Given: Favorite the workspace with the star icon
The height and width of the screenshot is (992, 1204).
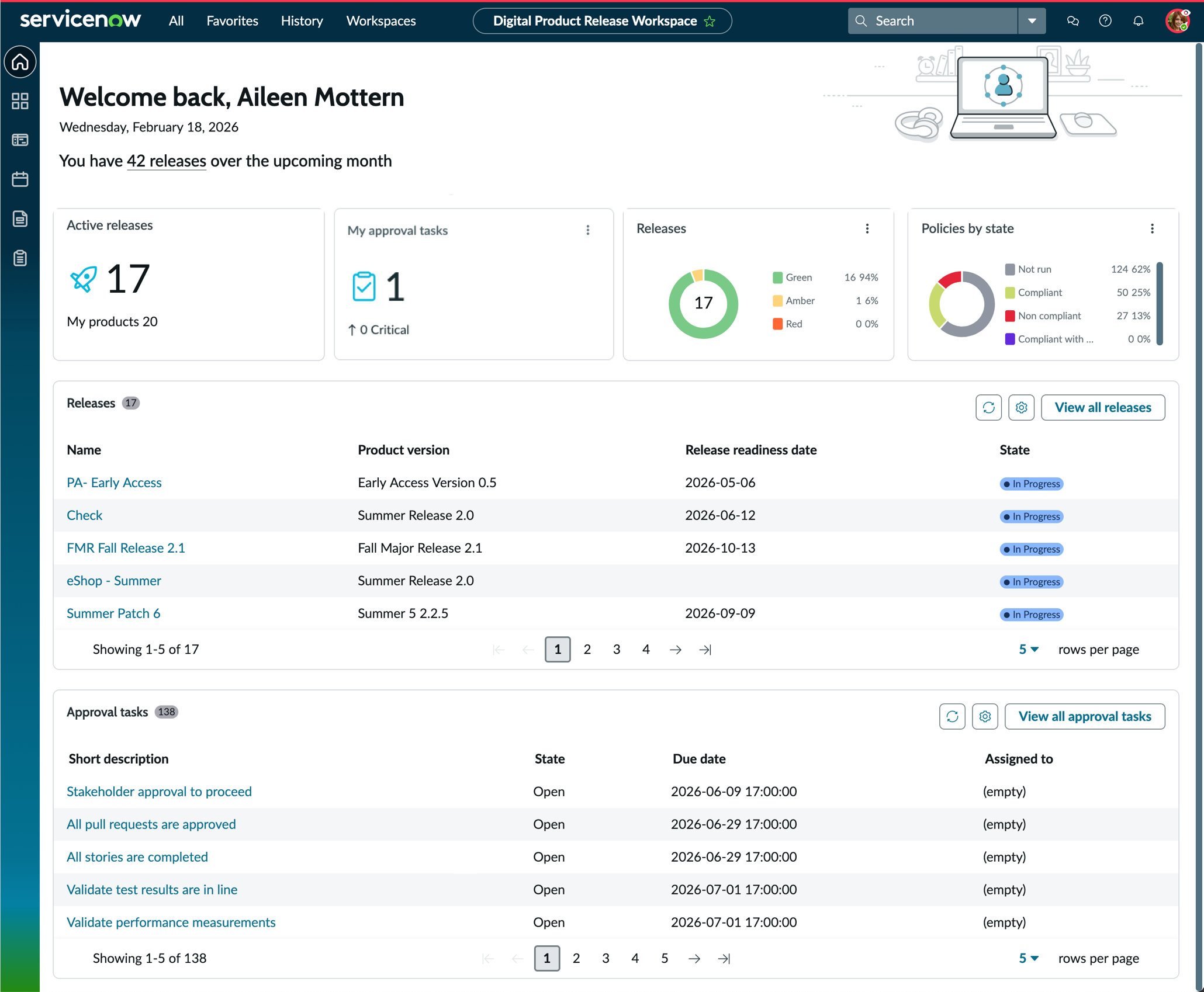Looking at the screenshot, I should click(x=710, y=22).
